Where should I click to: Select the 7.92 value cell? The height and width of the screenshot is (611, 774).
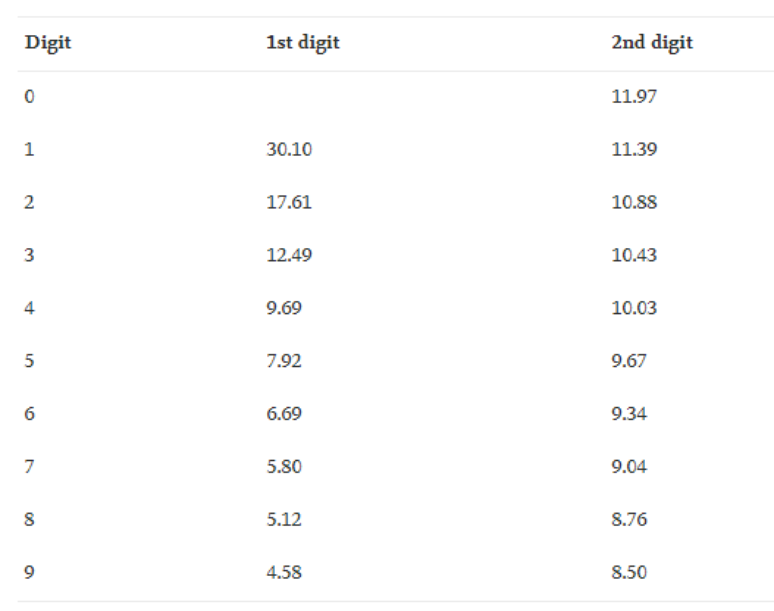(283, 361)
